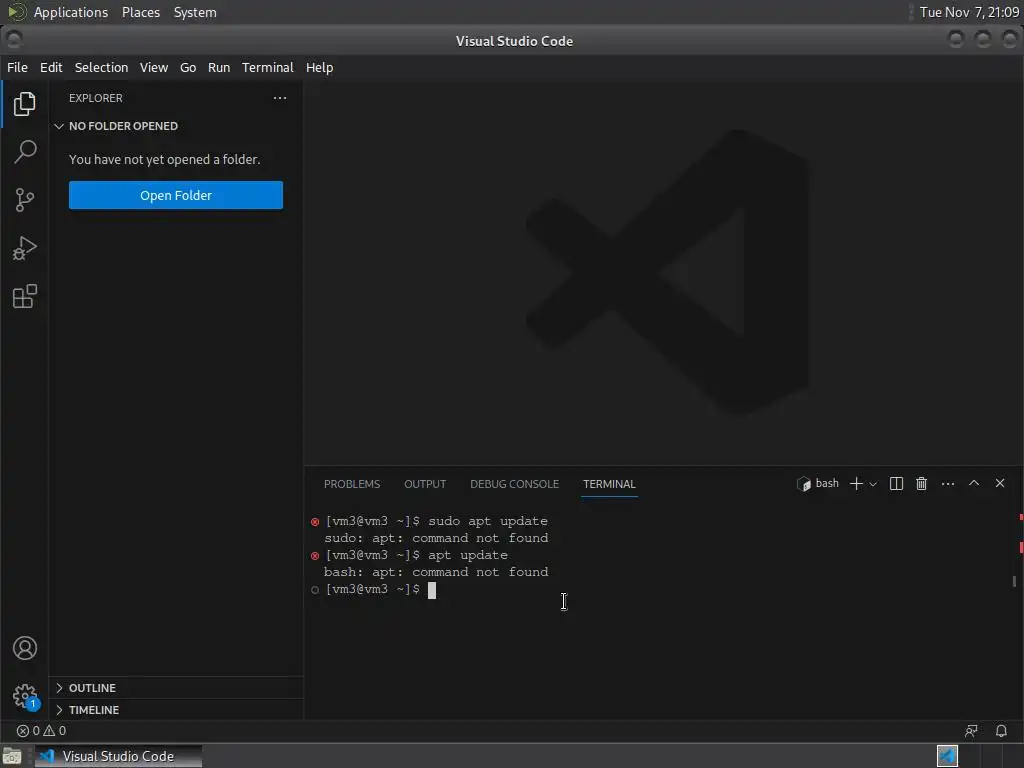The width and height of the screenshot is (1024, 768).
Task: Click failed command marker beside apt update
Action: point(315,556)
